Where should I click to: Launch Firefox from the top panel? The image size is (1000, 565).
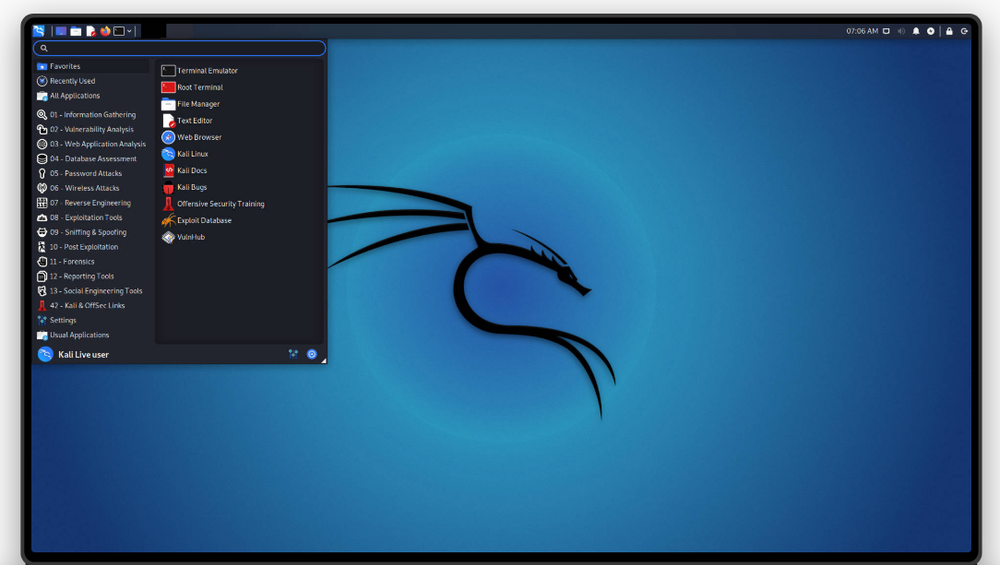tap(105, 31)
